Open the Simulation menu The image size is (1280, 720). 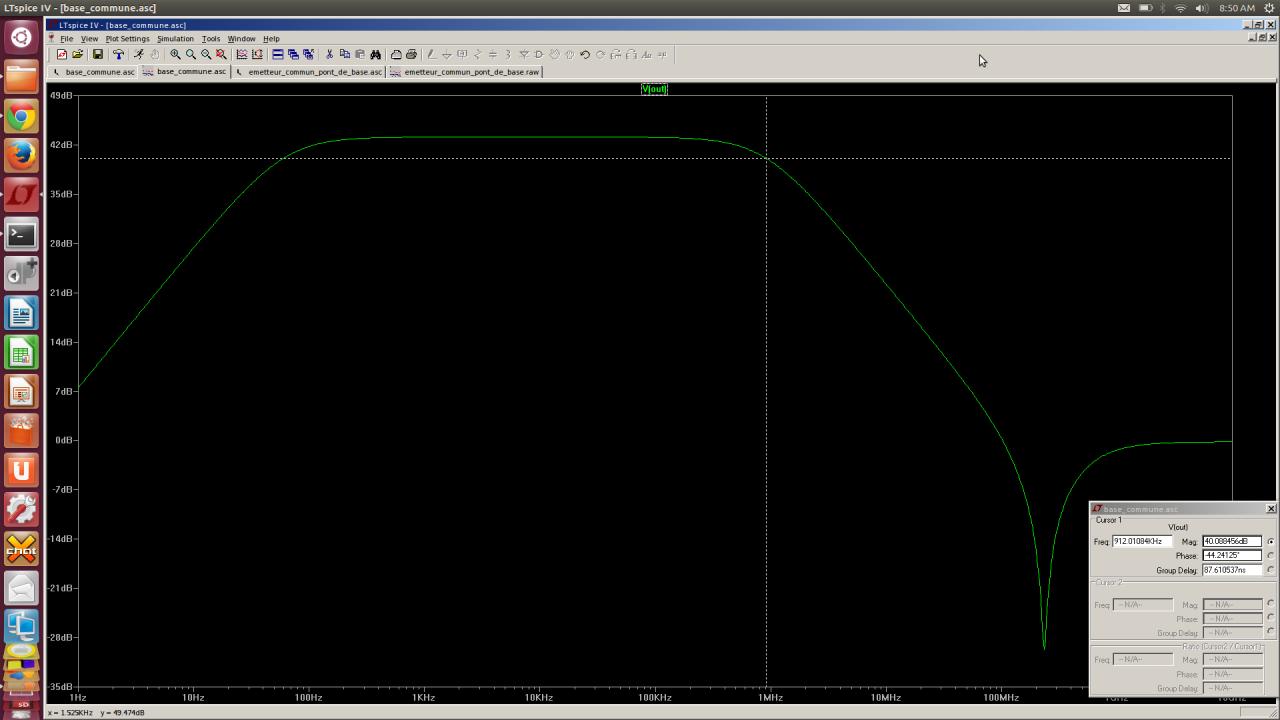tap(175, 39)
